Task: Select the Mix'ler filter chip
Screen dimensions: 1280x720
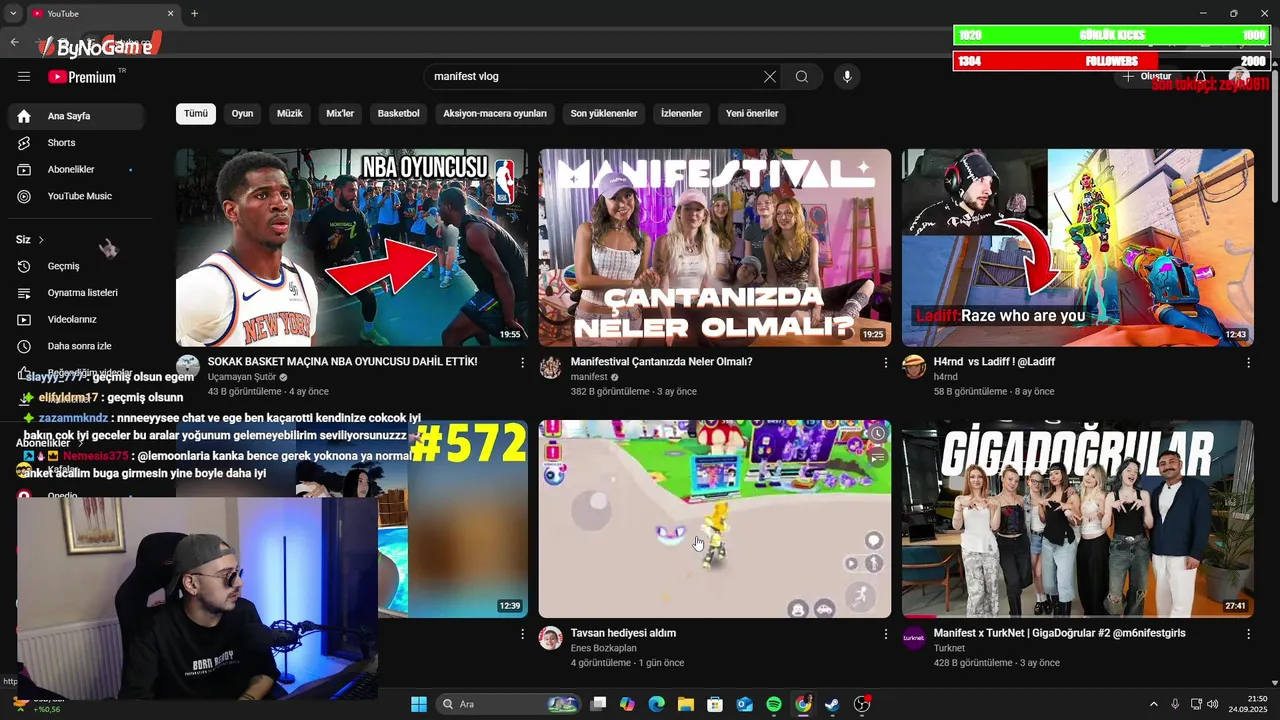Action: click(x=340, y=114)
